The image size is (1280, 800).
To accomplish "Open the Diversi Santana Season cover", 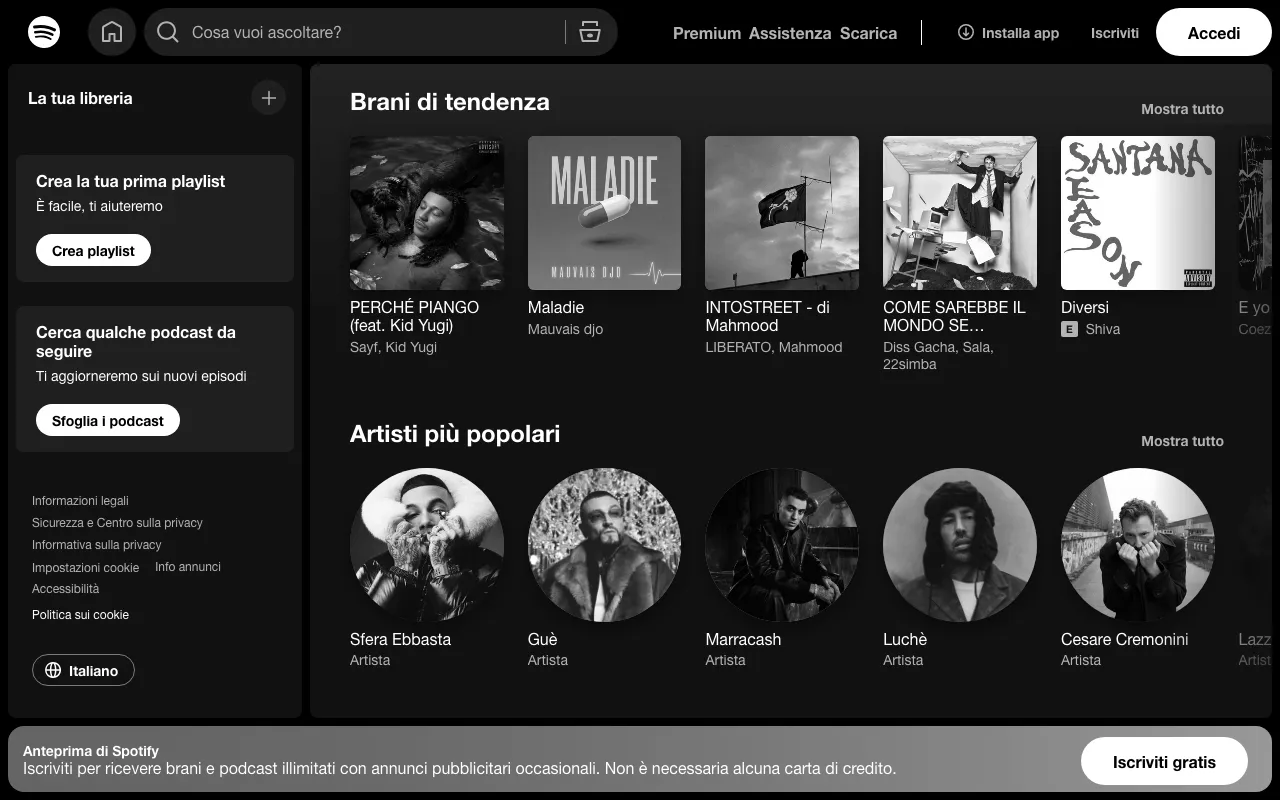I will 1138,213.
